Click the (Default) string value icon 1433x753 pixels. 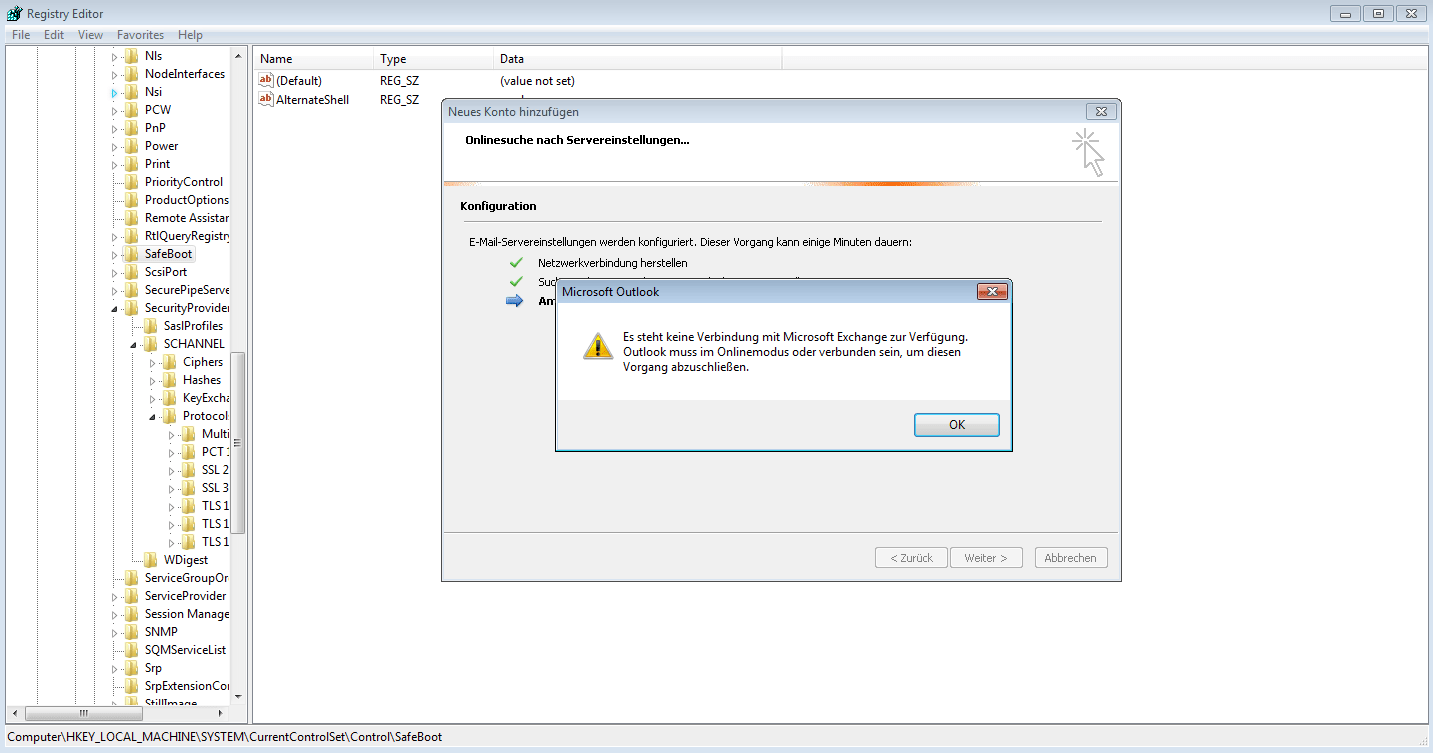[266, 81]
